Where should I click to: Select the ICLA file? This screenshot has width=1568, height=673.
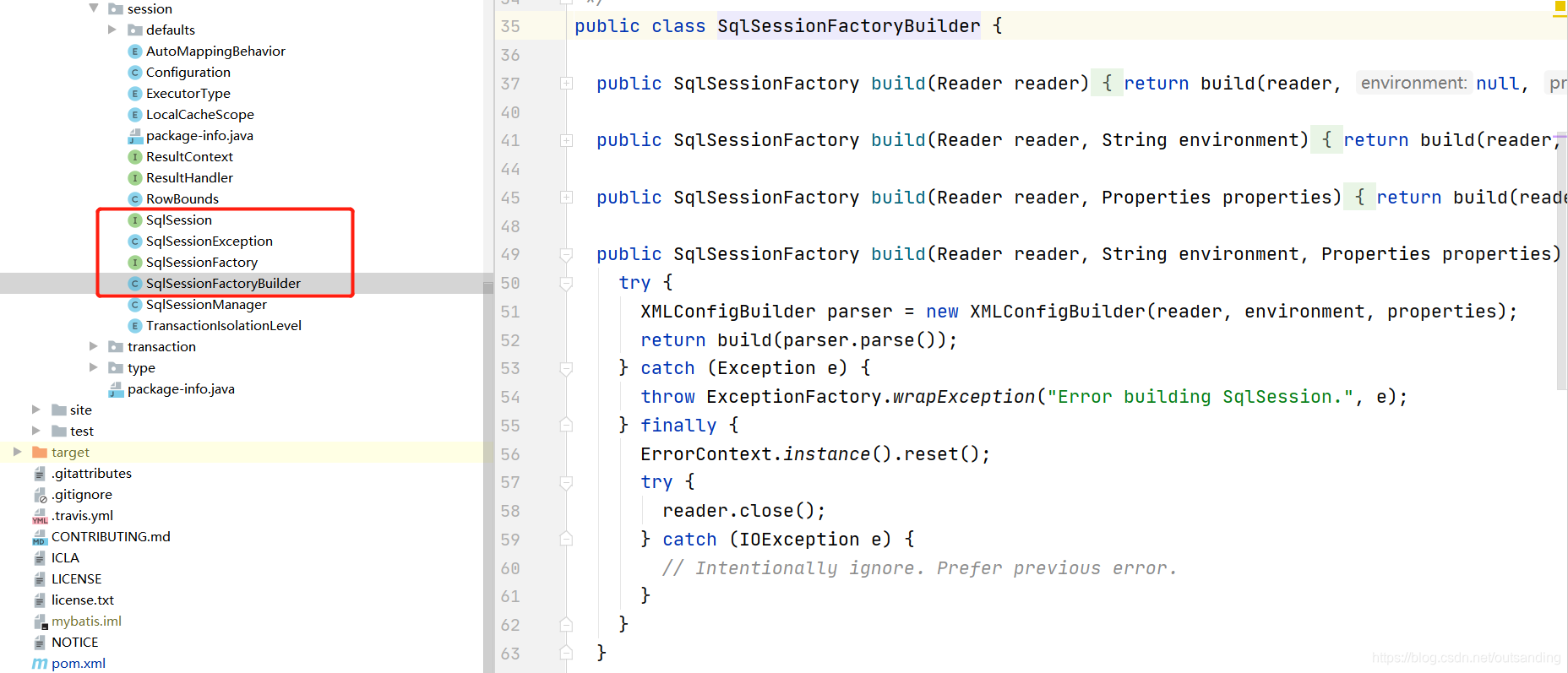[x=65, y=558]
